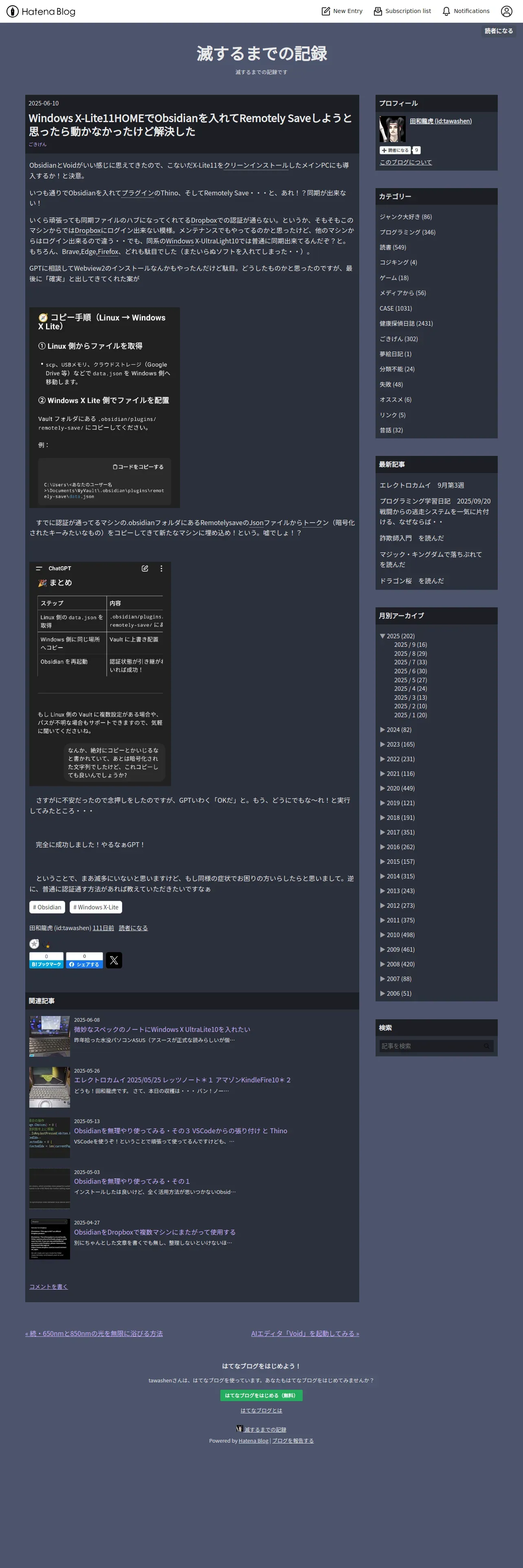Open the クリーンインストール keyword link
This screenshot has height=1568, width=523.
tap(256, 165)
